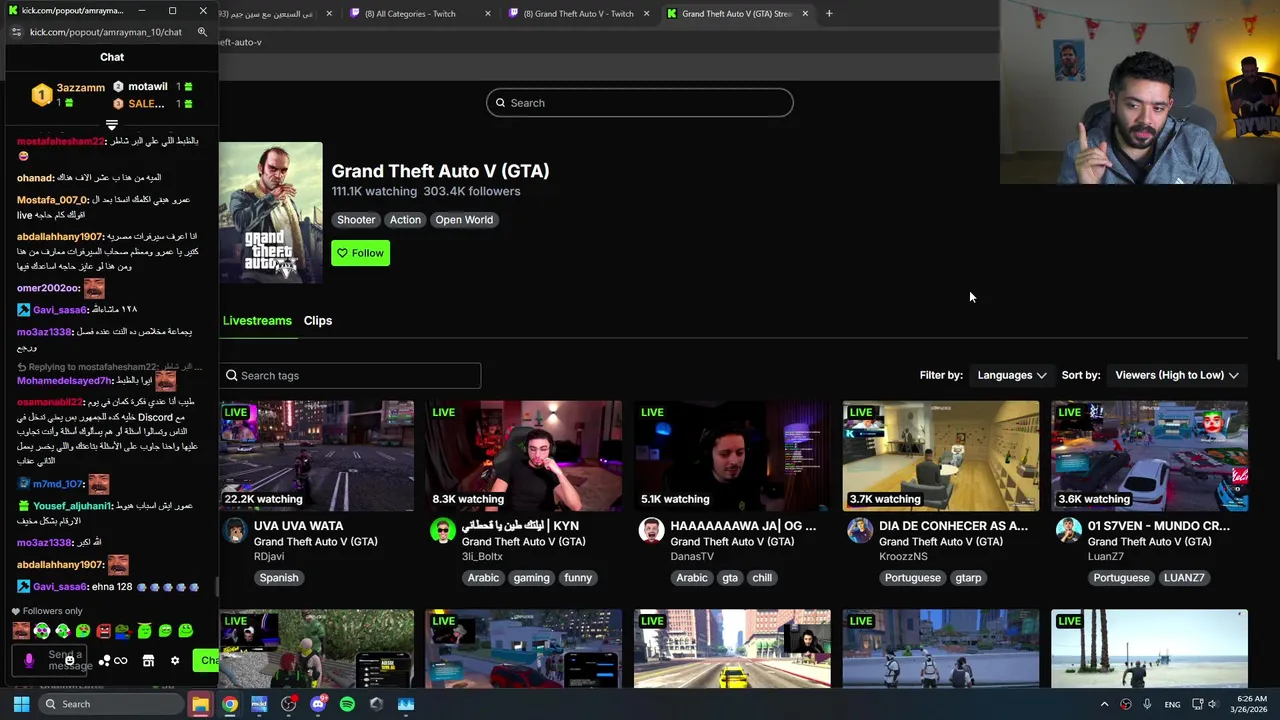Open the 3li_Boltx stream thumbnail
Screen dimensions: 1280x720
pyautogui.click(x=524, y=456)
